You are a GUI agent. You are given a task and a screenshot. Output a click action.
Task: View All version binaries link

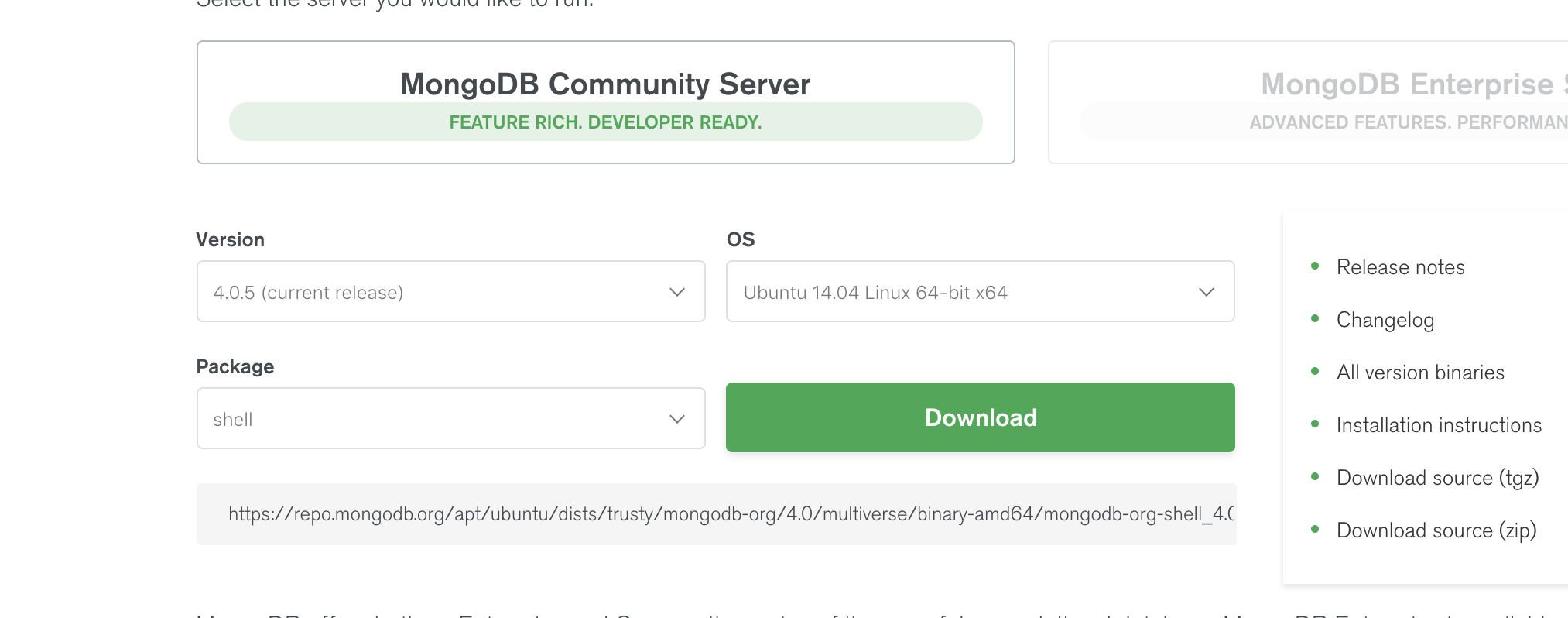click(x=1420, y=373)
